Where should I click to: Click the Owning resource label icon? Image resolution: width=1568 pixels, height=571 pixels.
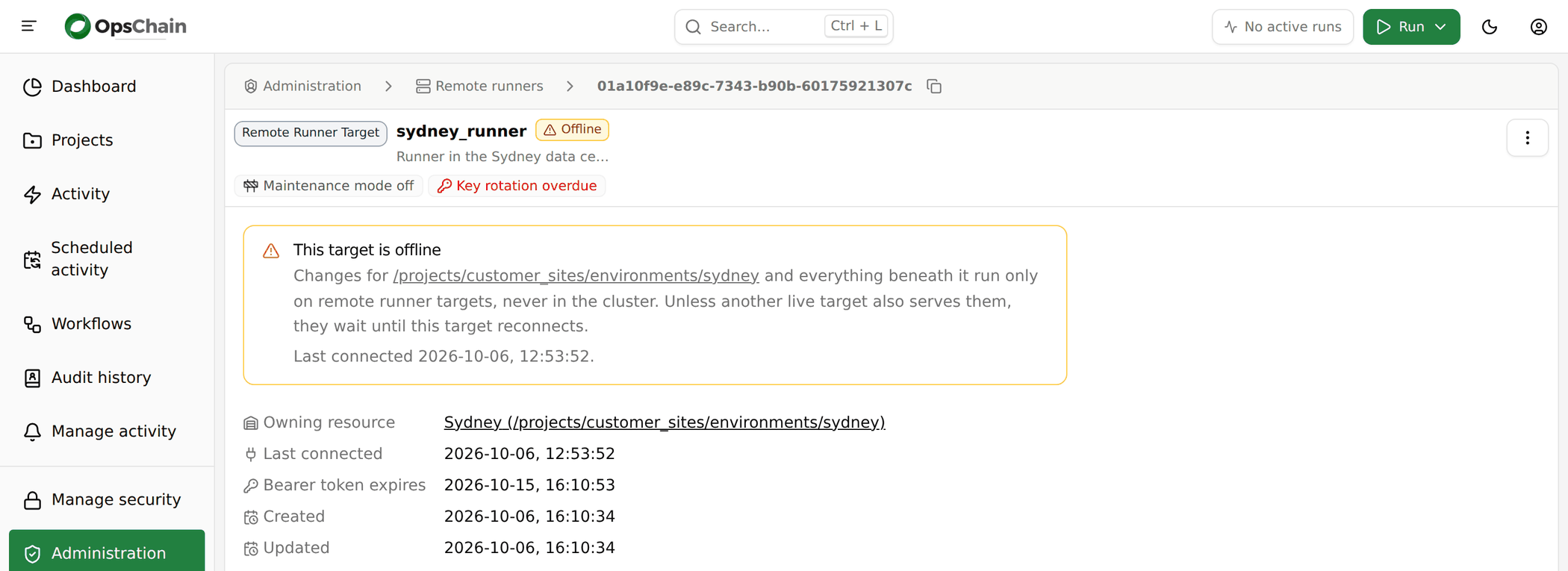click(x=251, y=423)
